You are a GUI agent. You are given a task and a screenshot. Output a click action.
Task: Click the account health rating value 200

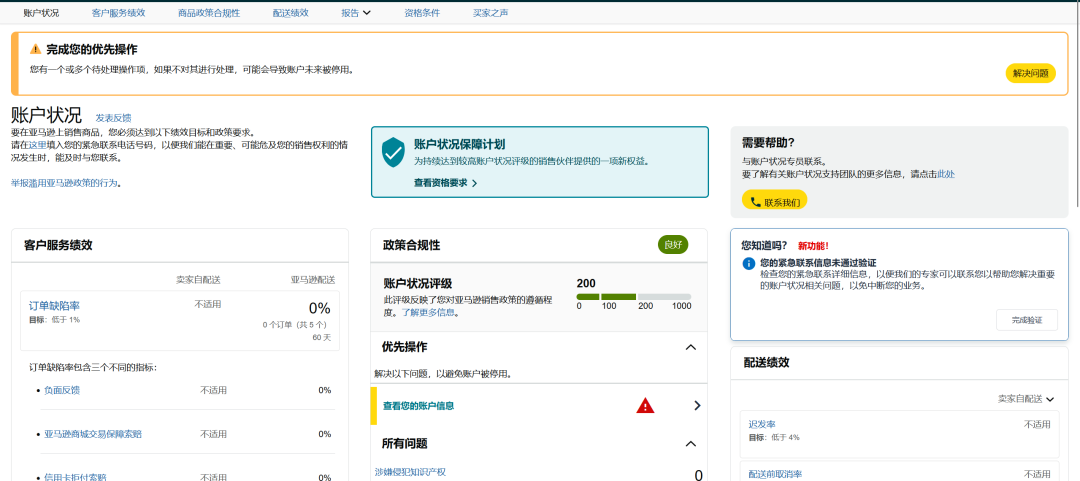pyautogui.click(x=586, y=283)
